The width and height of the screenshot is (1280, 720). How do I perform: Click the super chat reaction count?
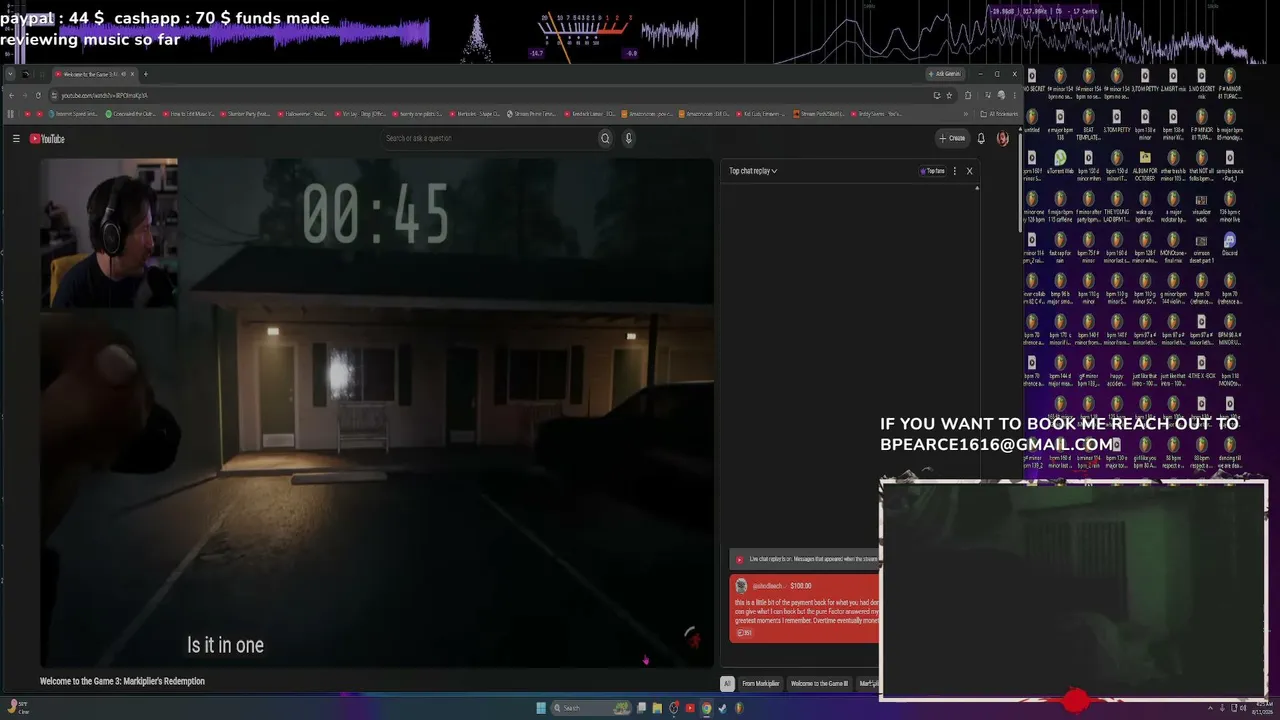(744, 633)
